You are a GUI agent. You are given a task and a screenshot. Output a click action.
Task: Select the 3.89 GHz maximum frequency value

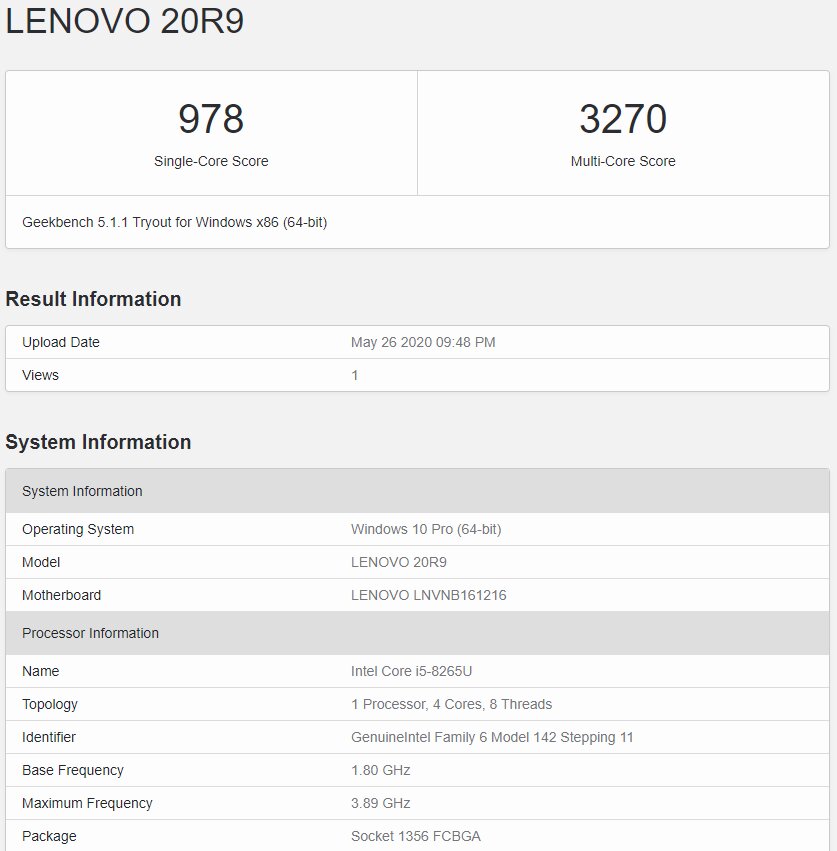[381, 803]
